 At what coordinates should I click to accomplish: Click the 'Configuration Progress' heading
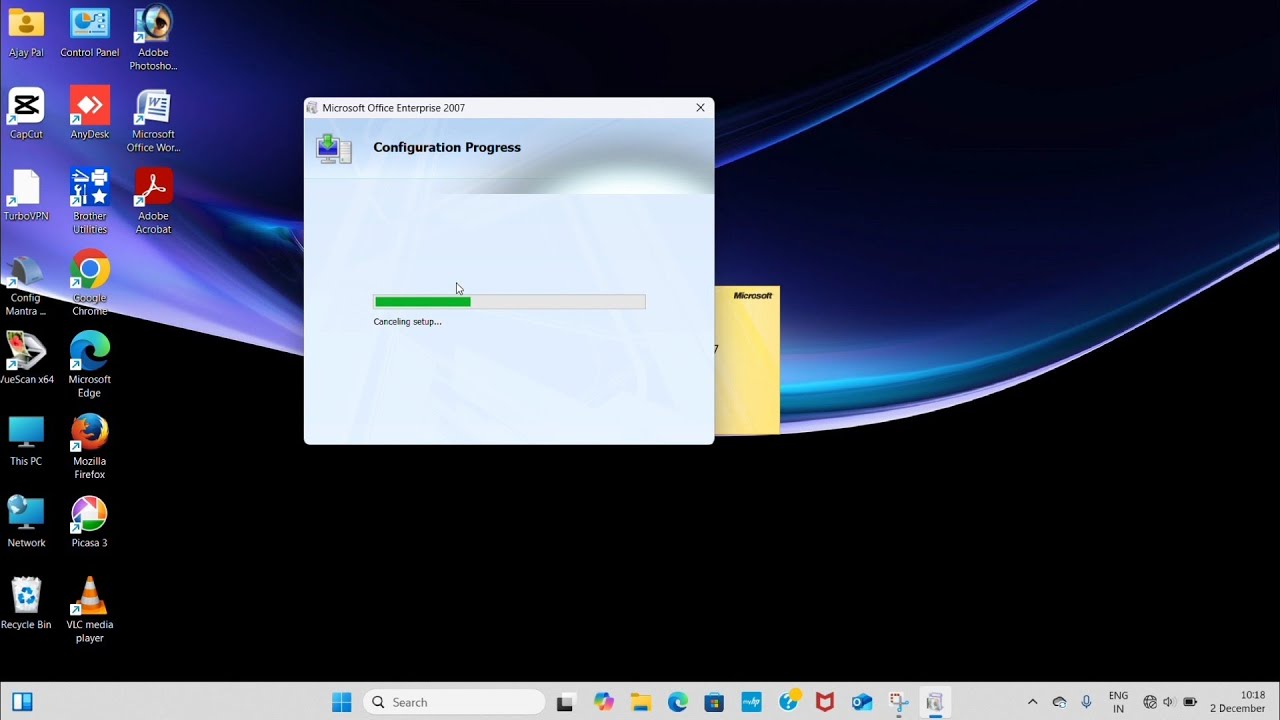(x=447, y=147)
